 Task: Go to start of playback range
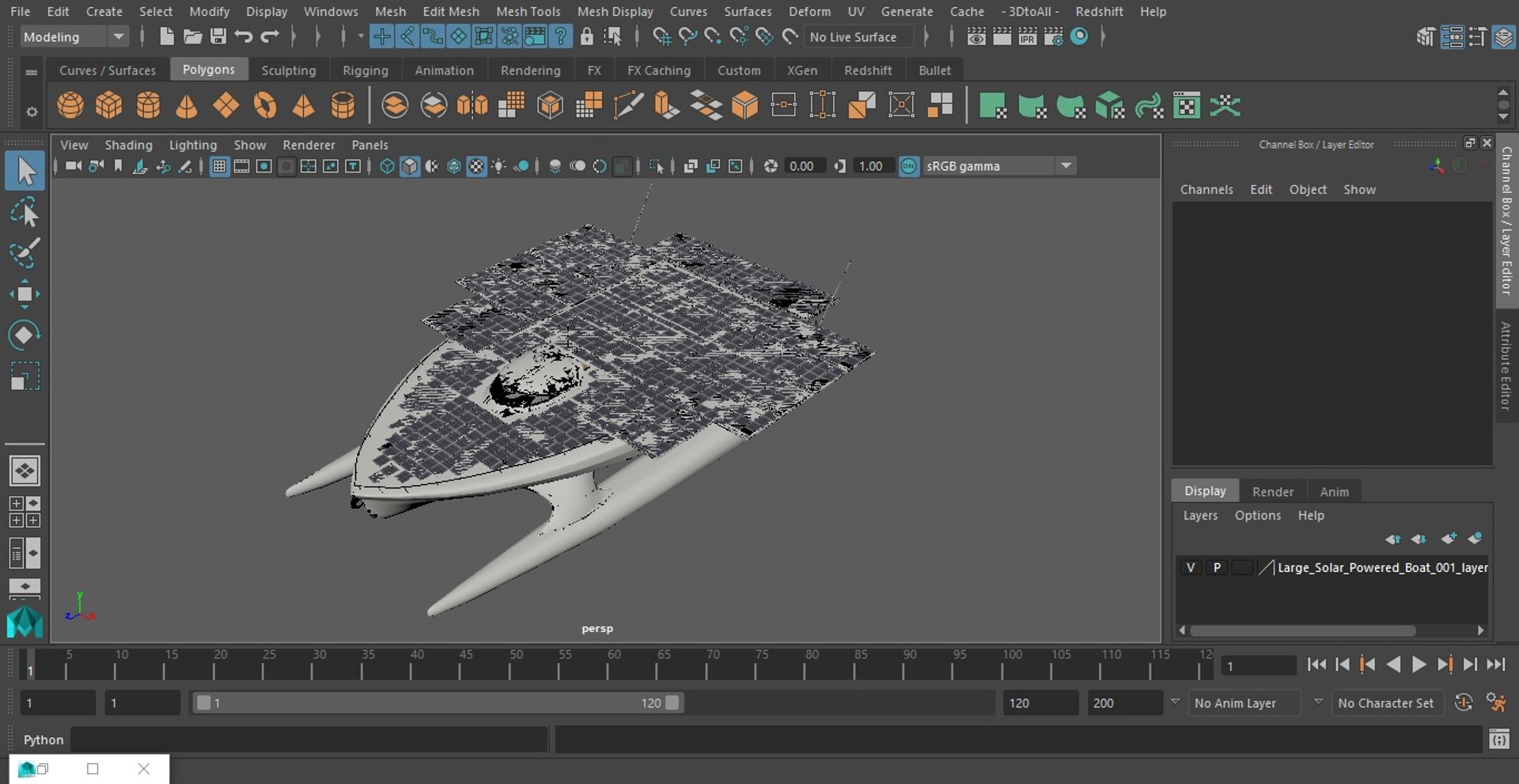[1316, 665]
